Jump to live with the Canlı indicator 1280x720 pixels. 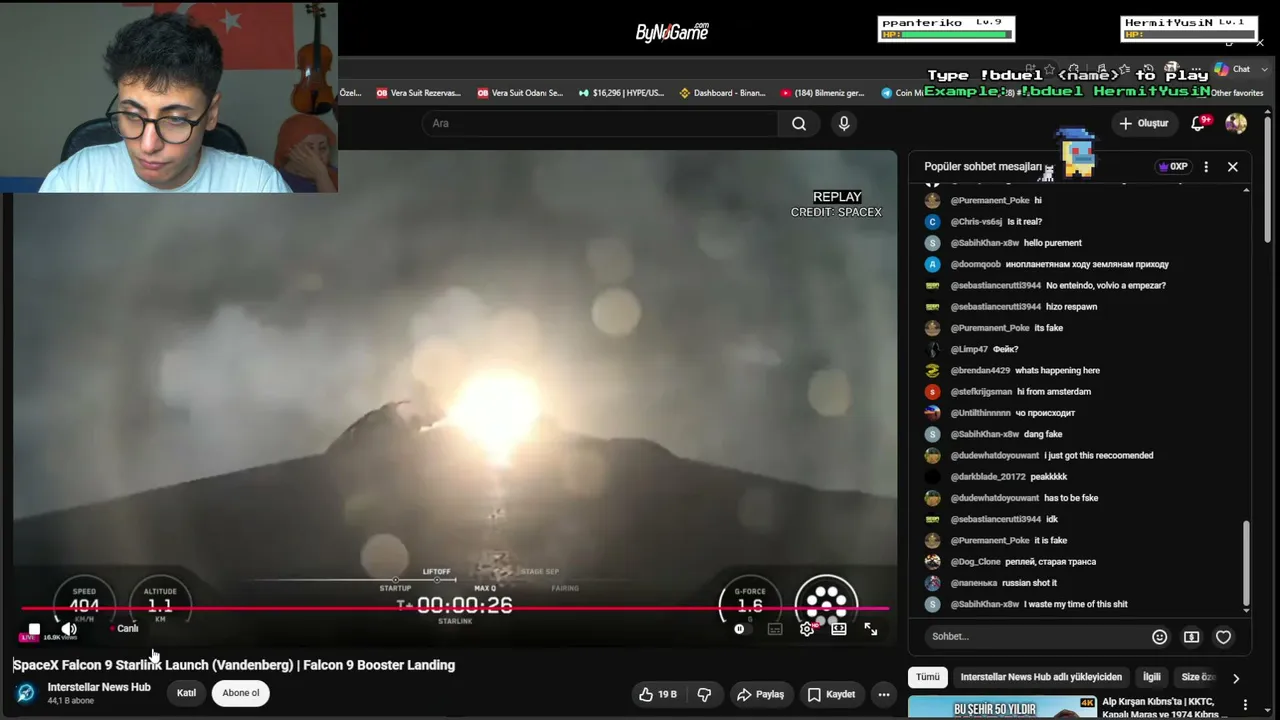[125, 629]
